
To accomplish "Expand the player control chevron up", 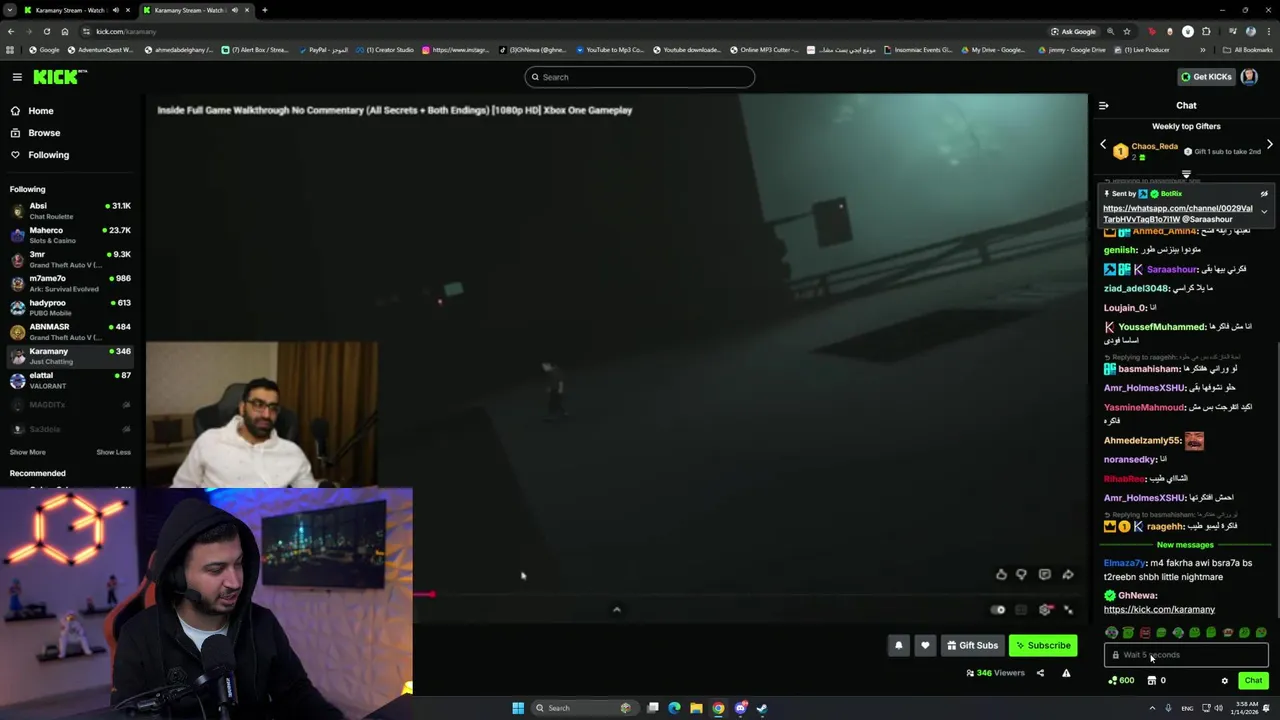I will 616,609.
